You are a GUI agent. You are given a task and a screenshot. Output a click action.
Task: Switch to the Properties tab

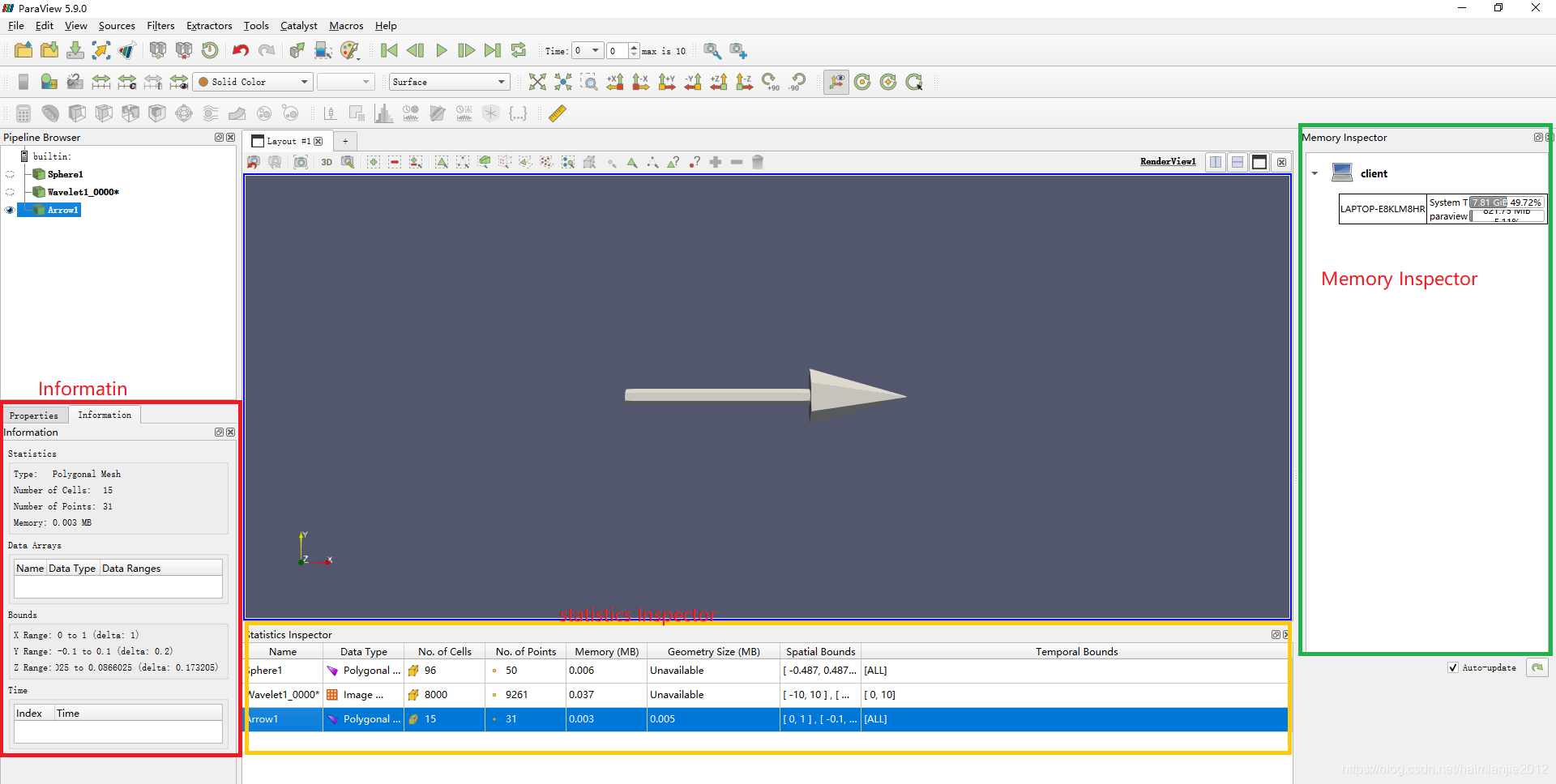[x=34, y=415]
